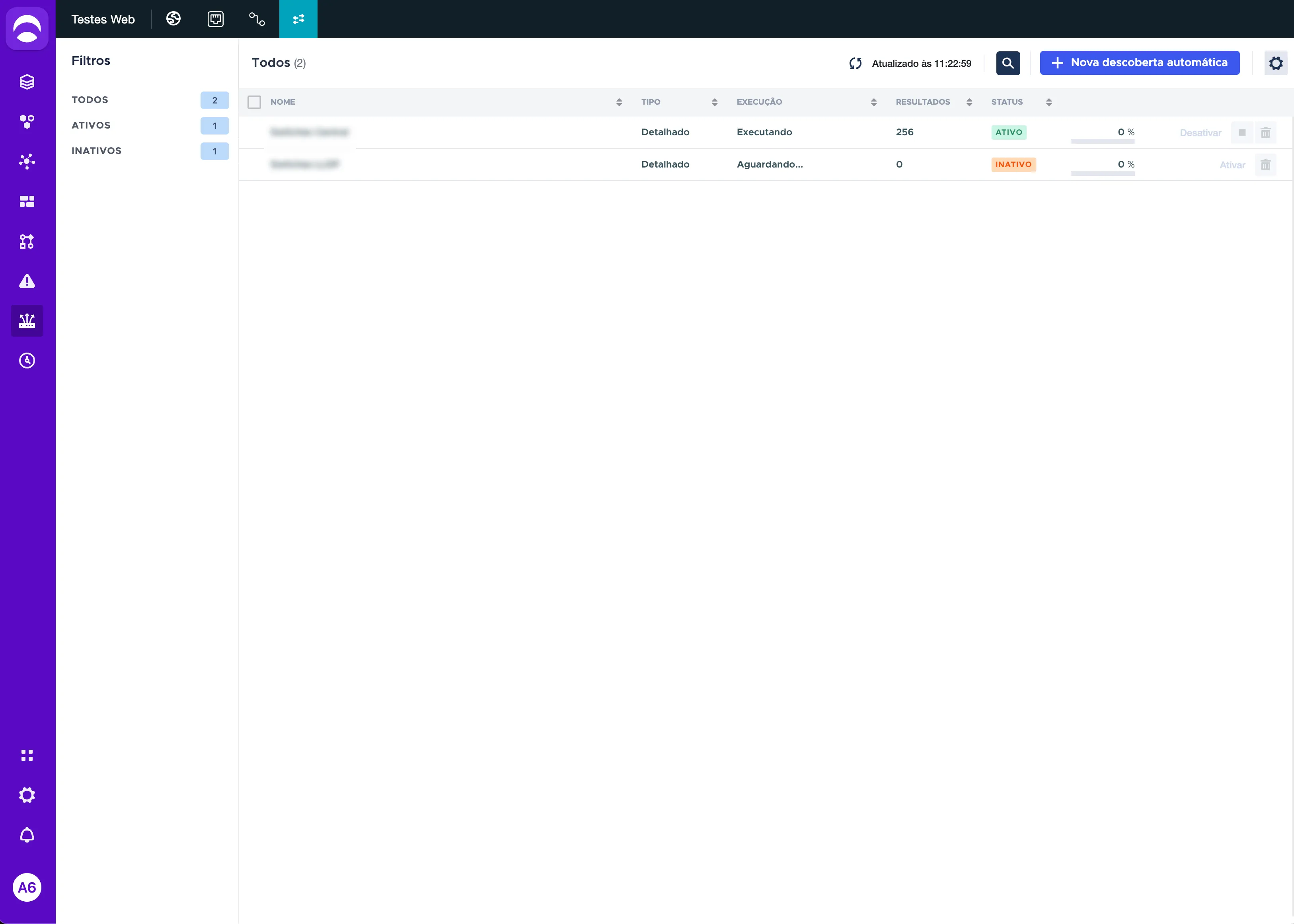The width and height of the screenshot is (1294, 924).
Task: Open the table settings gear icon
Action: click(x=1275, y=63)
